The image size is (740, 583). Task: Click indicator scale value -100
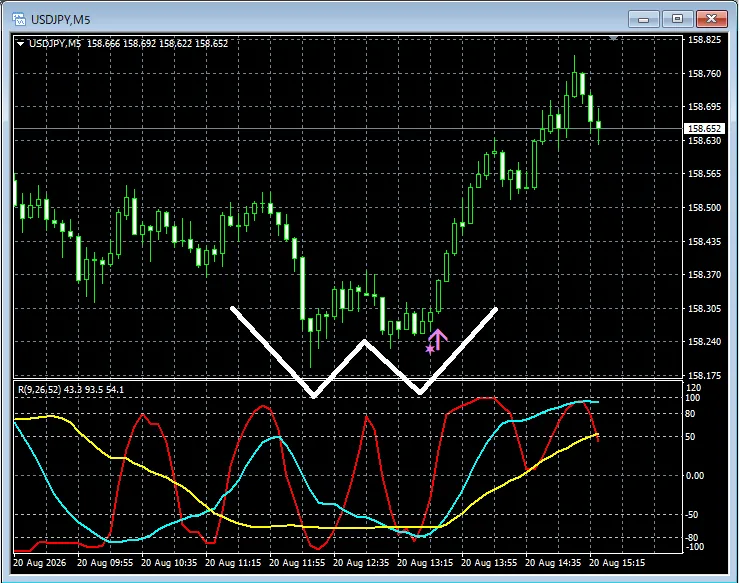pos(693,547)
